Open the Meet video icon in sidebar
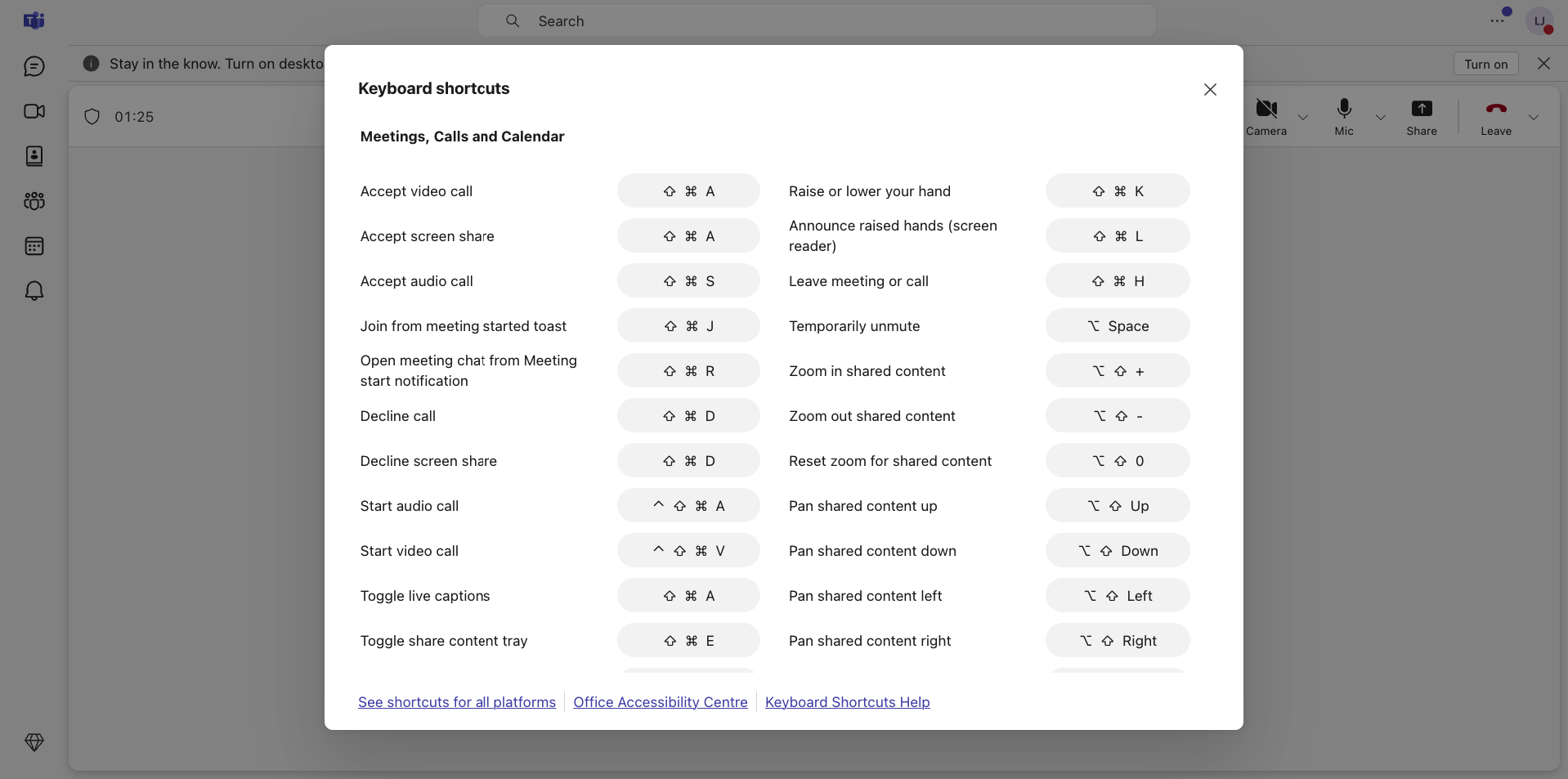 (x=34, y=111)
